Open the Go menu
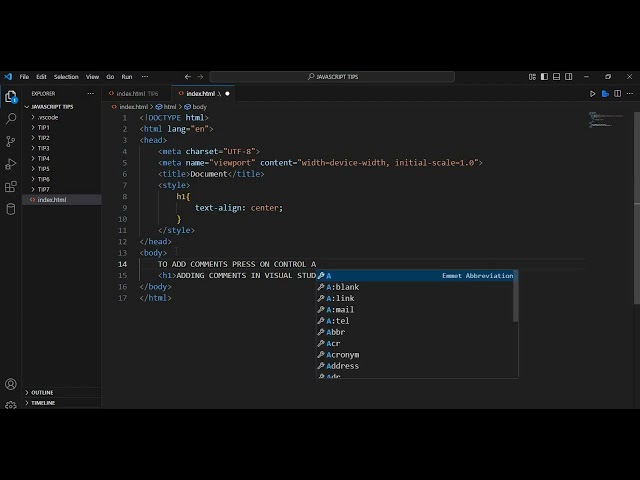The height and width of the screenshot is (480, 640). point(110,77)
